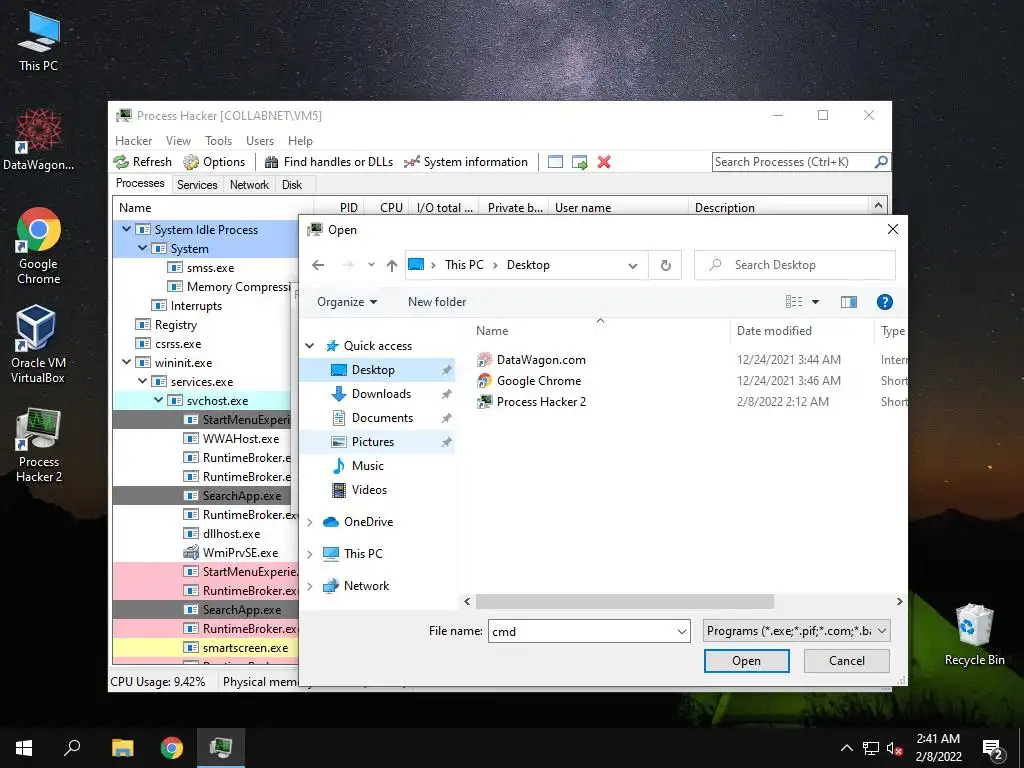Collapse the System Idle Process tree node

127,229
